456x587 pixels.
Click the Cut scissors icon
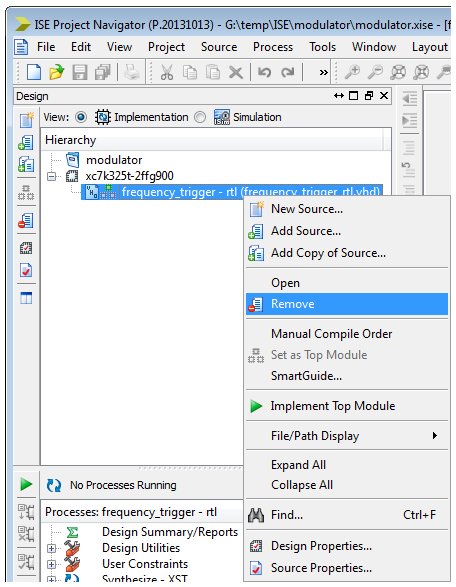pyautogui.click(x=167, y=72)
